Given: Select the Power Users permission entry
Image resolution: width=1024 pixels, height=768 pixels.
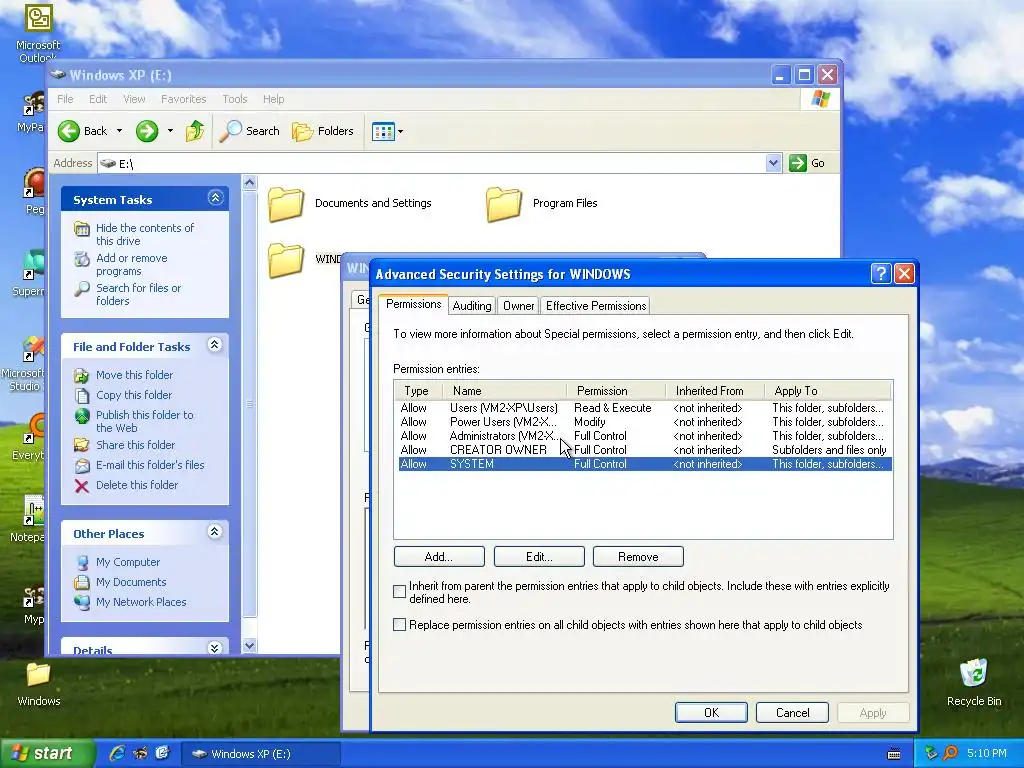Looking at the screenshot, I should (x=645, y=422).
